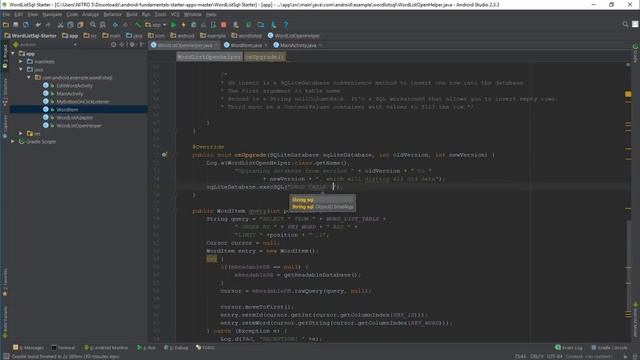Open the Navigate menu
Image resolution: width=640 pixels, height=360 pixels.
click(x=52, y=14)
